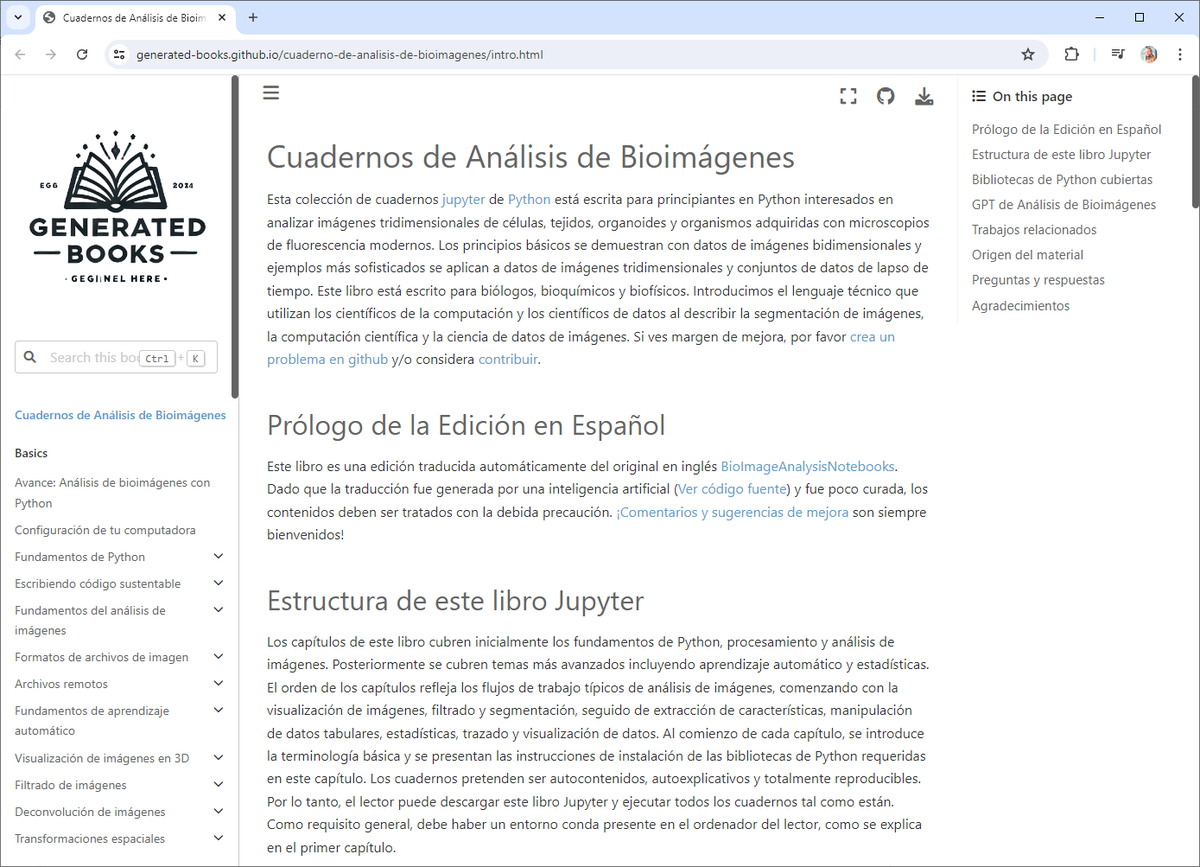
Task: Go back in browser history
Action: [20, 54]
